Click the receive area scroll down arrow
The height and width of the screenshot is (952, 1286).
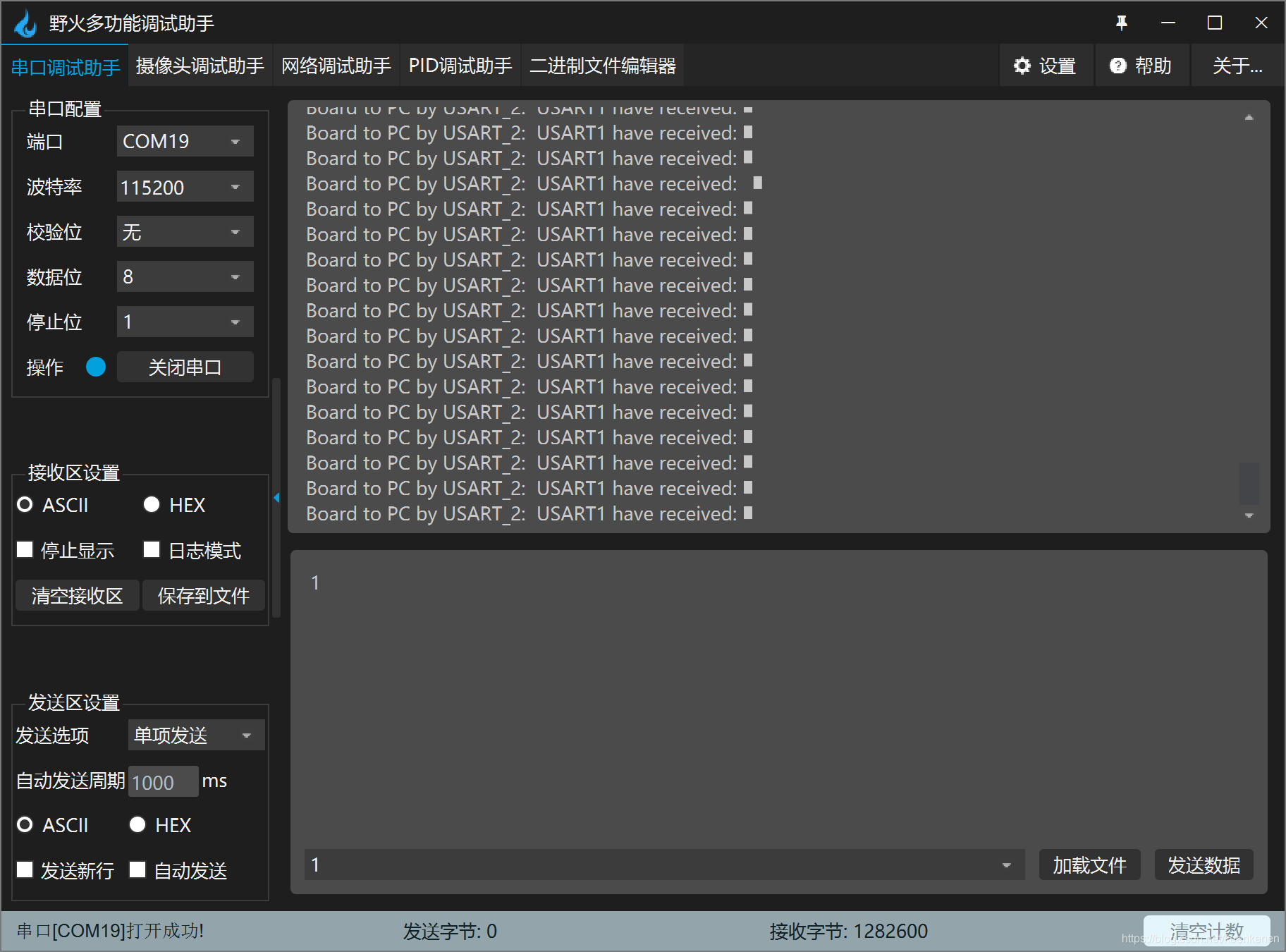[1249, 515]
